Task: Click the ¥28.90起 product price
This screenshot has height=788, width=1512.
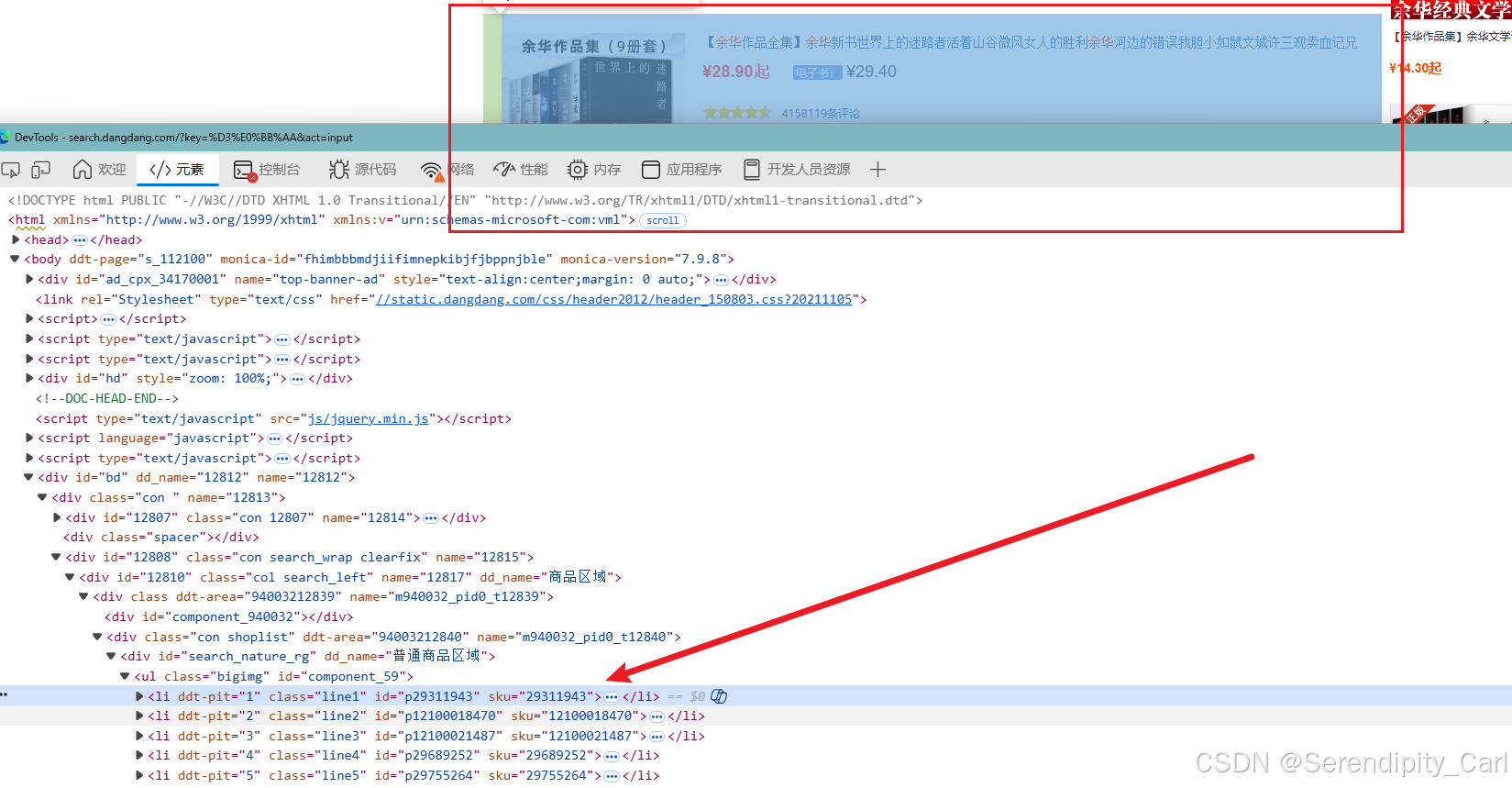Action: [735, 72]
